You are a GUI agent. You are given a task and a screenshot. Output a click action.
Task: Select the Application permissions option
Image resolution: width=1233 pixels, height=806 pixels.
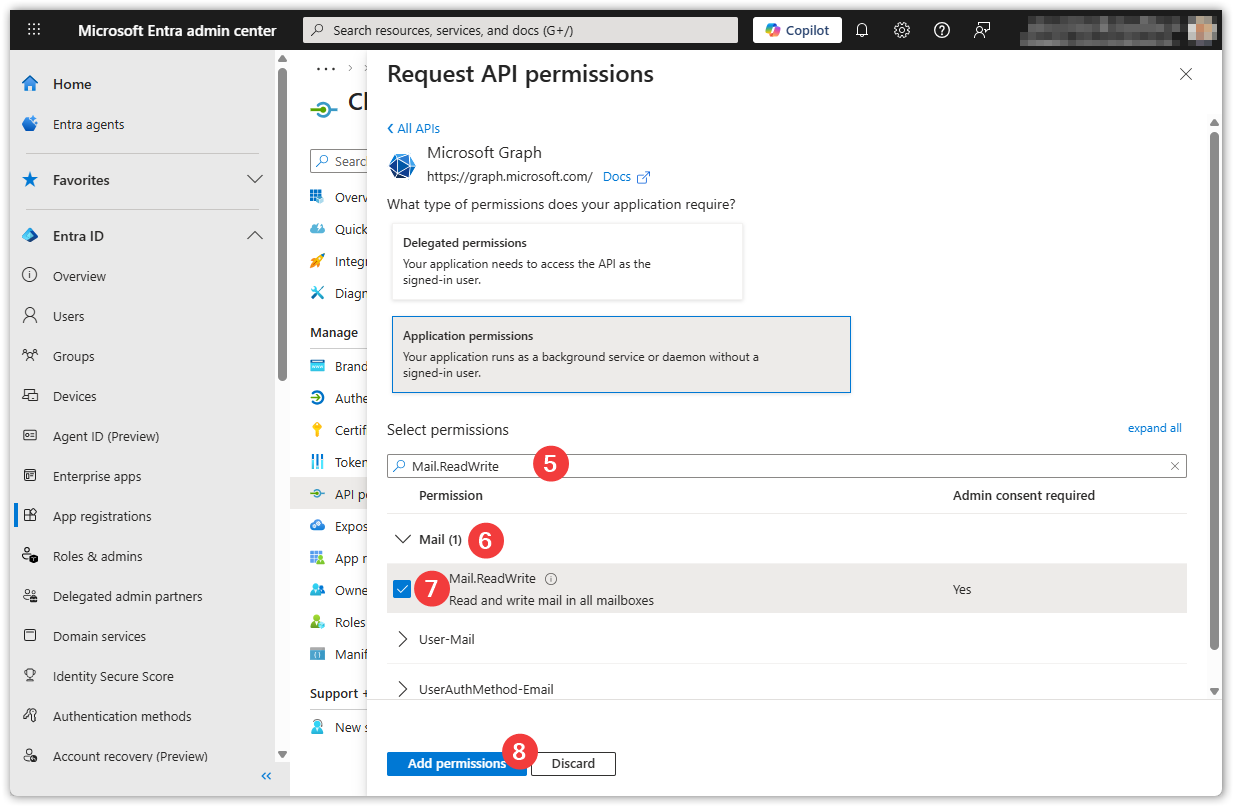pyautogui.click(x=620, y=355)
